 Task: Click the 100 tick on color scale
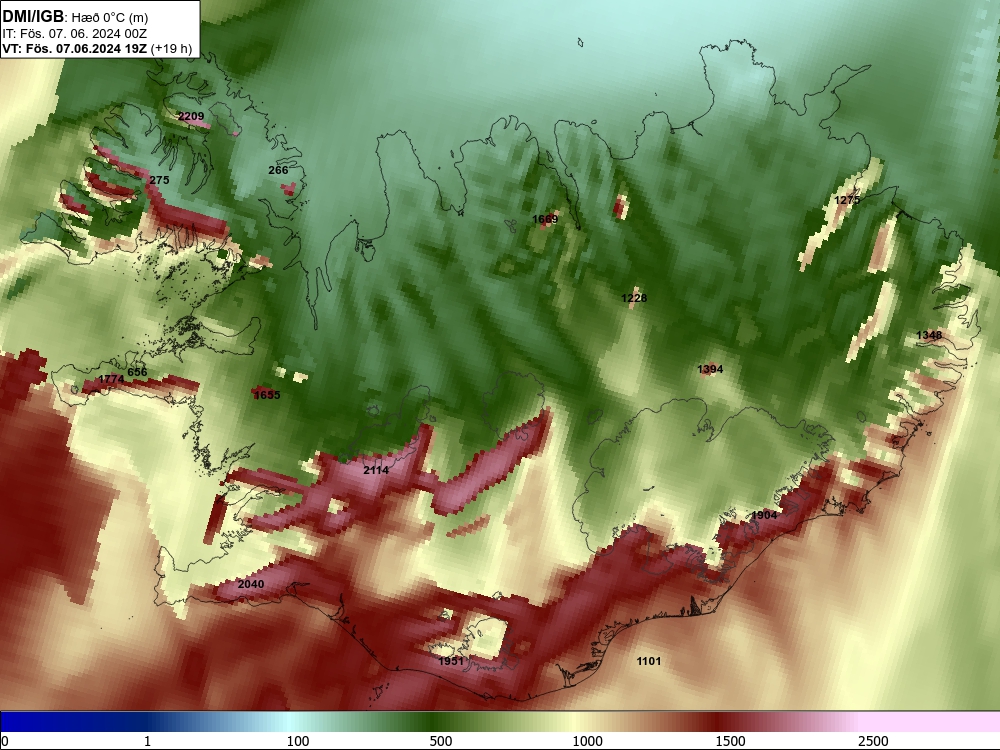click(298, 741)
